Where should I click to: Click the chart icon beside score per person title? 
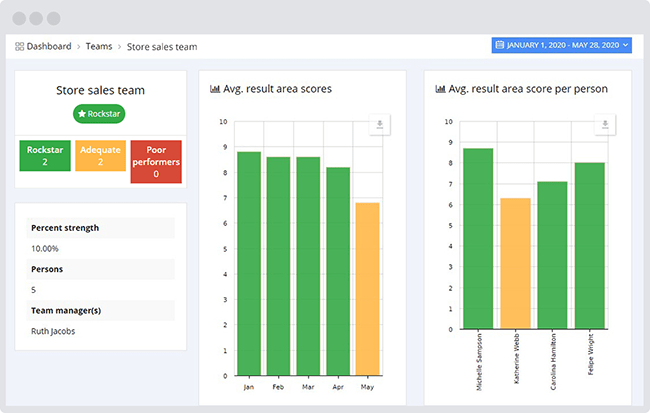(x=440, y=89)
